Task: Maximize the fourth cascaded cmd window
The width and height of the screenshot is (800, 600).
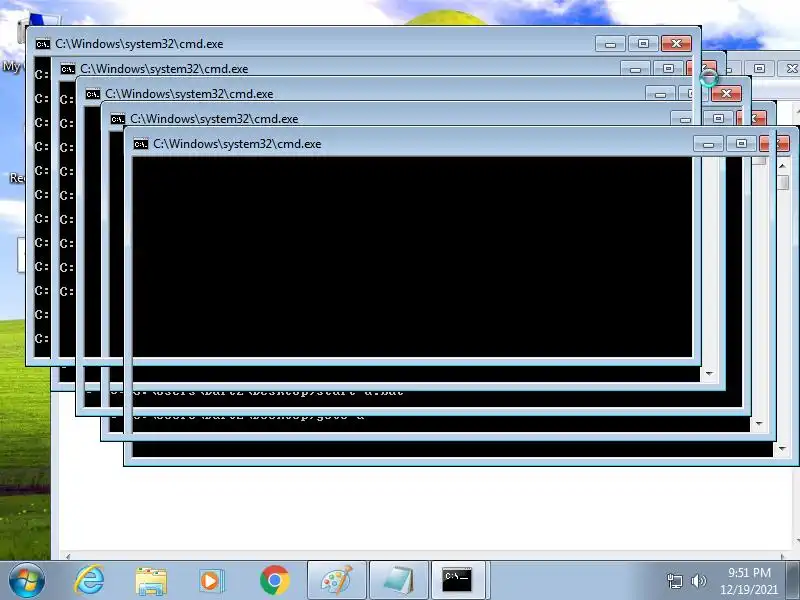Action: (x=718, y=118)
